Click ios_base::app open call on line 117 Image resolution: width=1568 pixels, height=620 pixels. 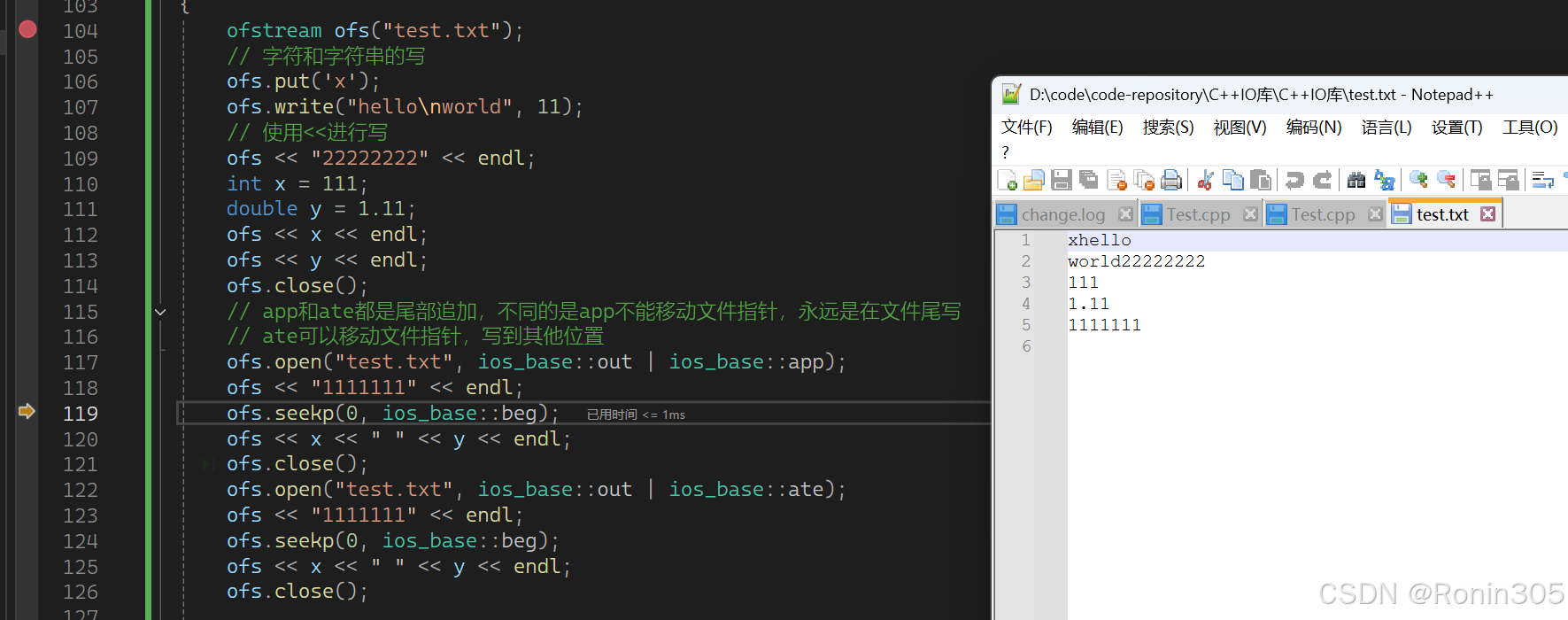click(x=537, y=362)
